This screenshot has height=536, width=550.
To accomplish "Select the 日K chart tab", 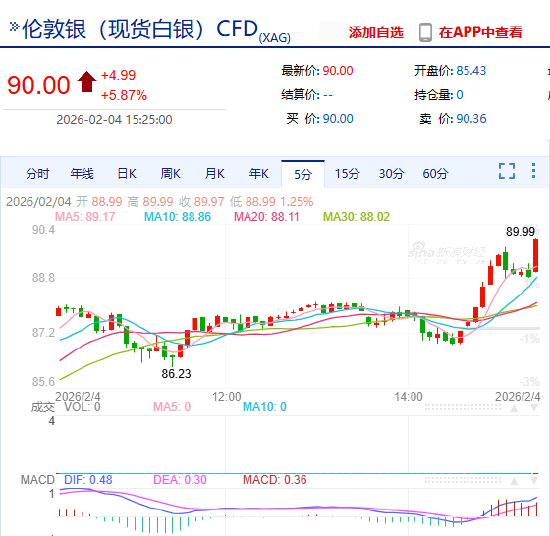I will point(127,174).
